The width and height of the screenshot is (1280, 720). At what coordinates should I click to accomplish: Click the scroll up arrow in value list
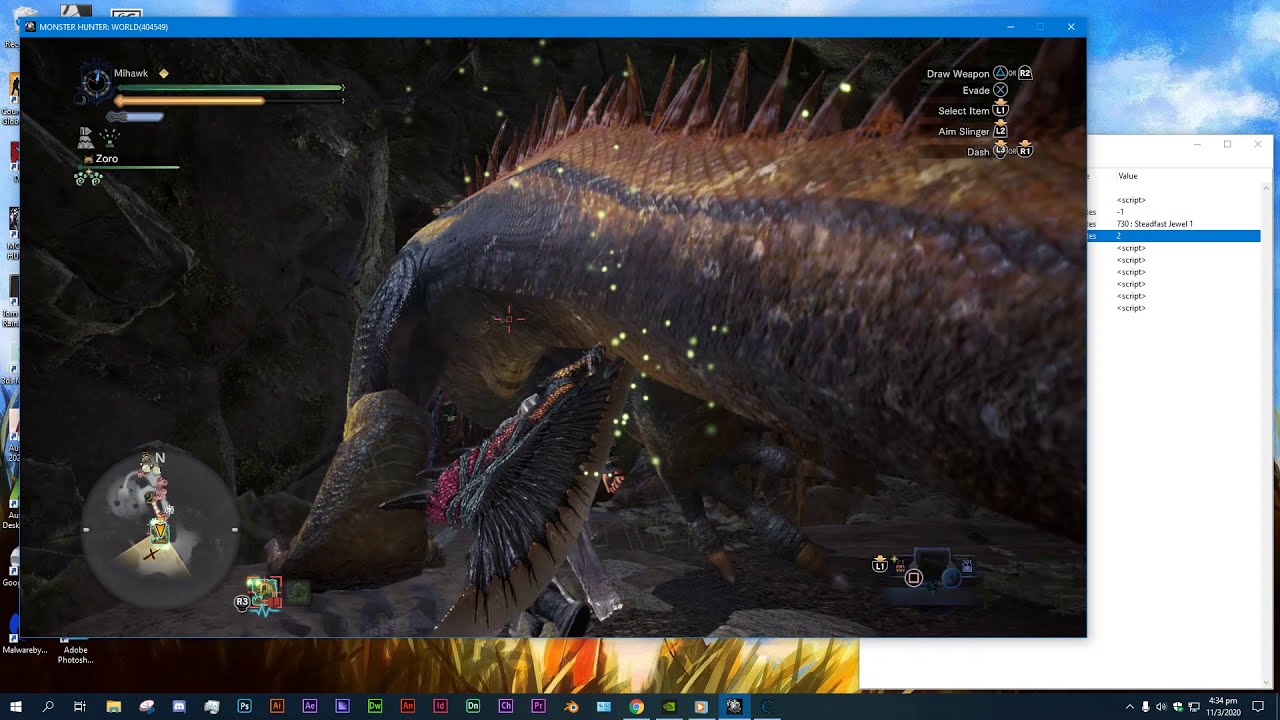[x=1266, y=189]
